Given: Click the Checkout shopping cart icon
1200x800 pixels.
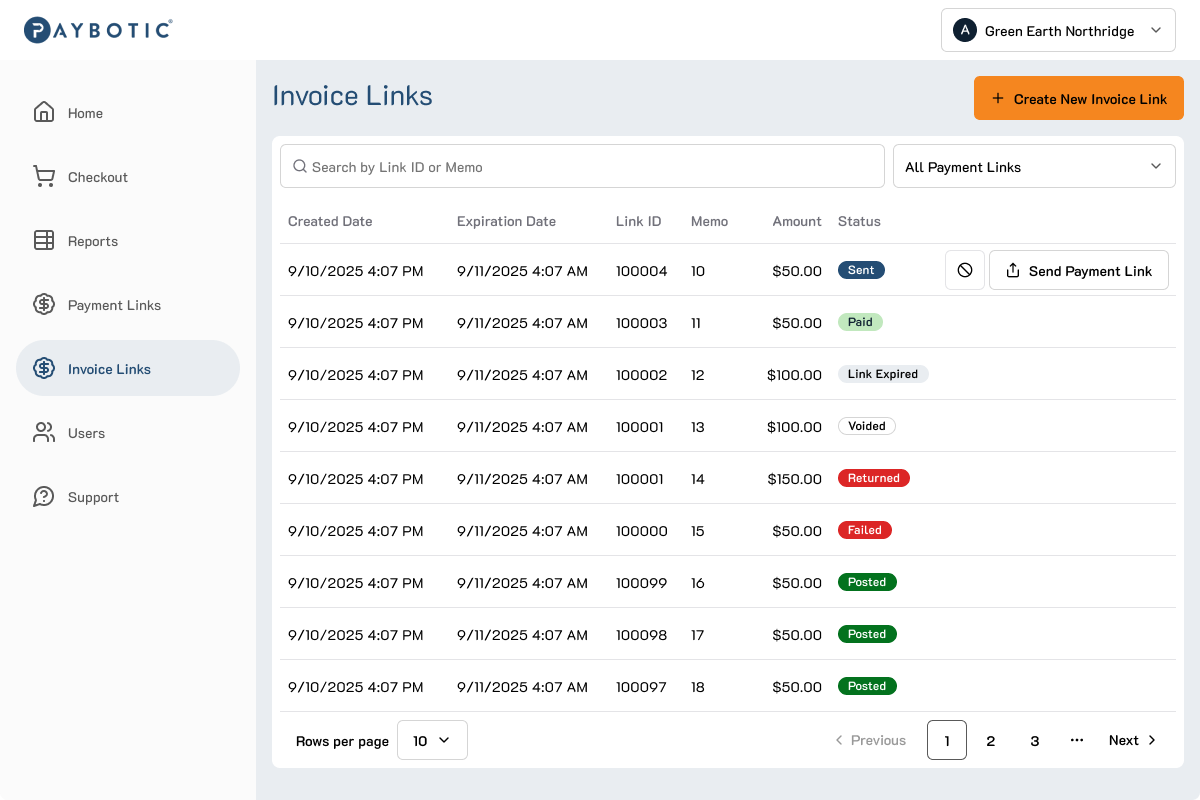Looking at the screenshot, I should click(44, 177).
